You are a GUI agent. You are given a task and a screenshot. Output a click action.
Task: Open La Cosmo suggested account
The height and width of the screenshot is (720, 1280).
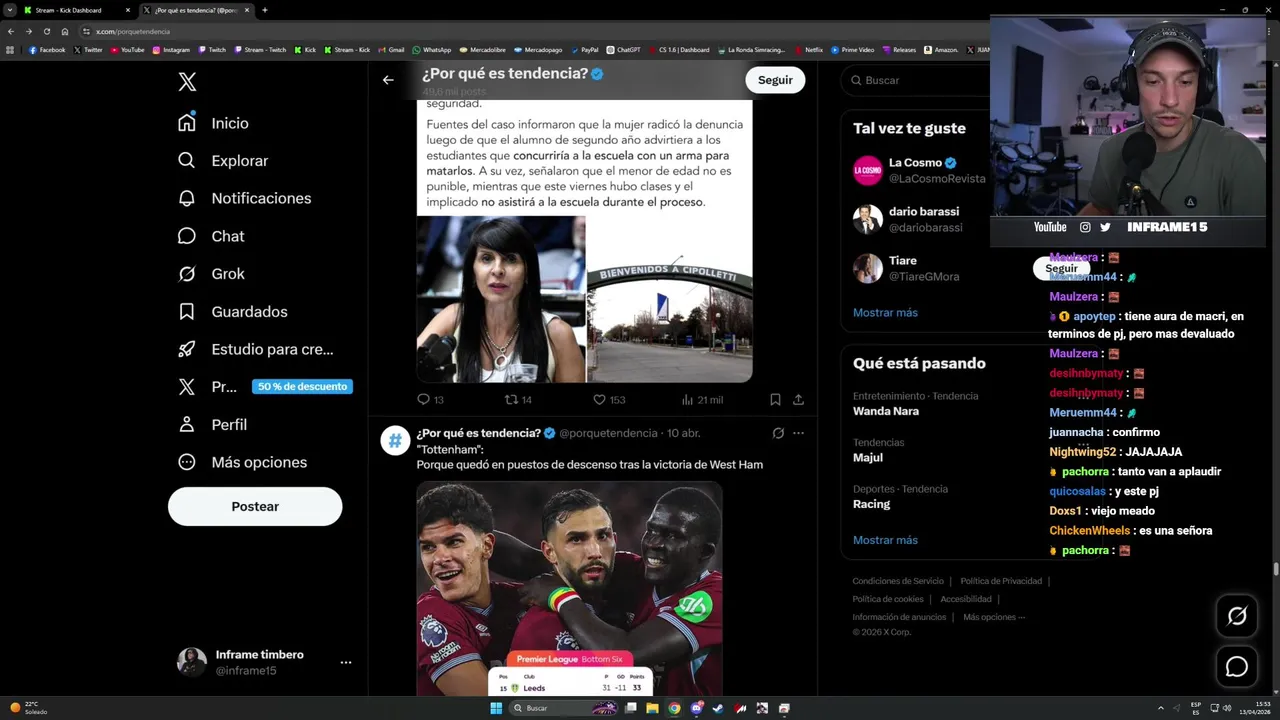click(920, 170)
